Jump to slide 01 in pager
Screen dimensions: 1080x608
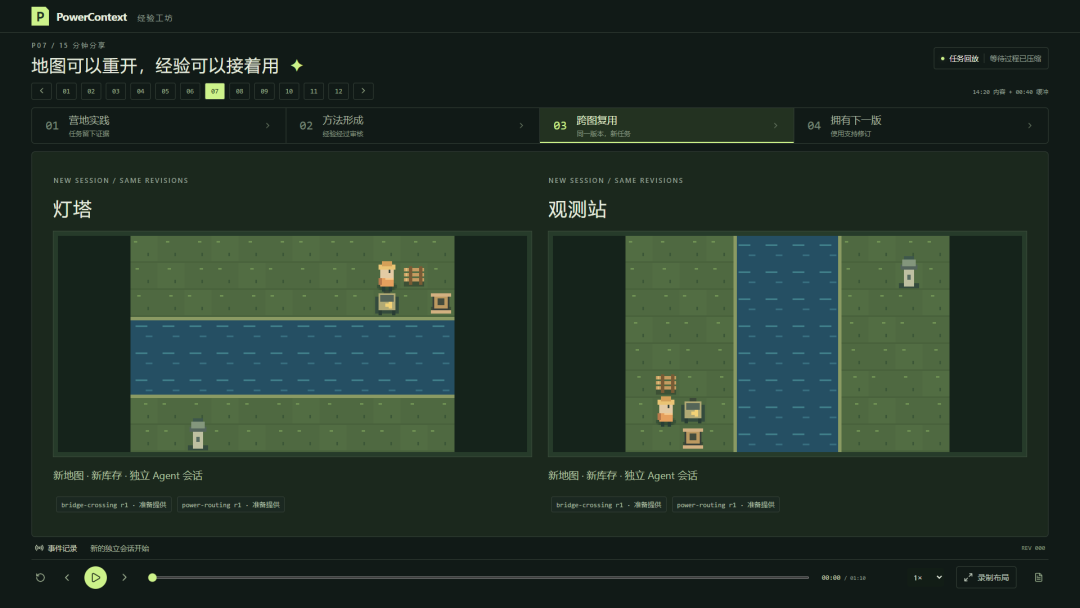coord(66,91)
